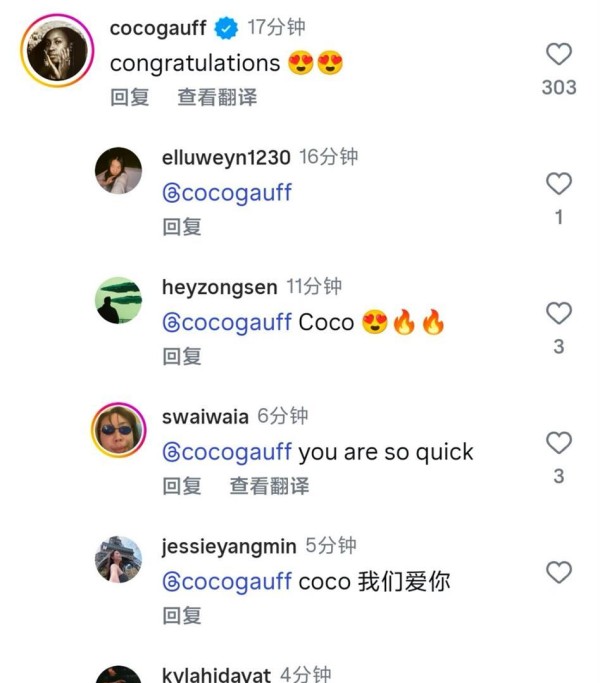View translation of cocogauff's comment
Viewport: 600px width, 683px height.
click(217, 97)
